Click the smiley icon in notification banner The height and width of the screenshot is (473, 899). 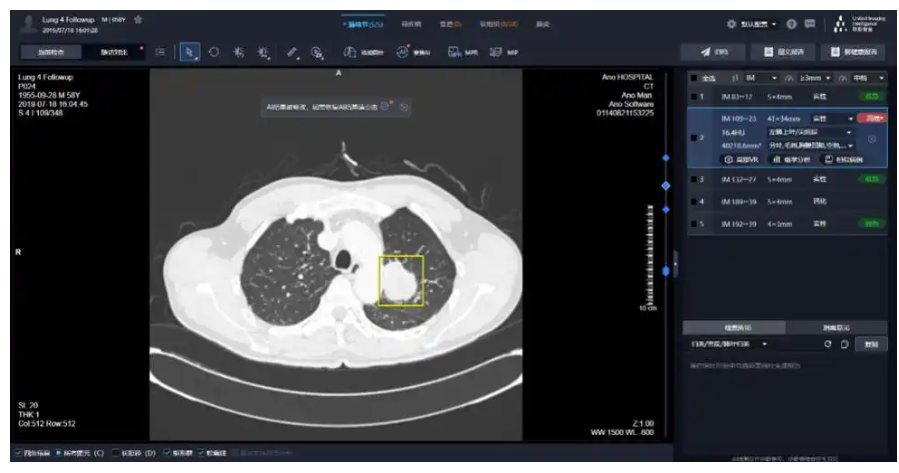(385, 106)
